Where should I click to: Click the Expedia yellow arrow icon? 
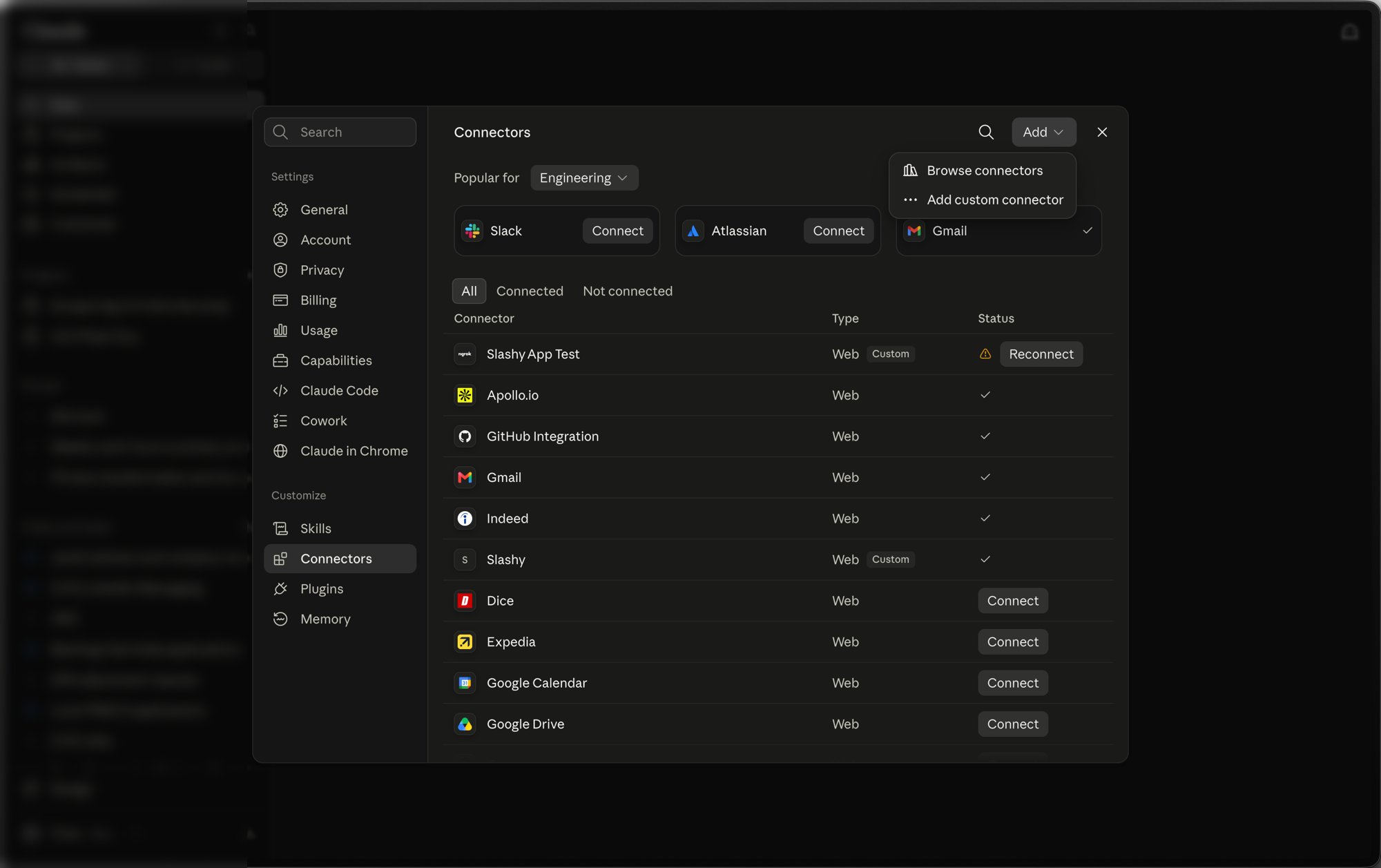[x=465, y=642]
